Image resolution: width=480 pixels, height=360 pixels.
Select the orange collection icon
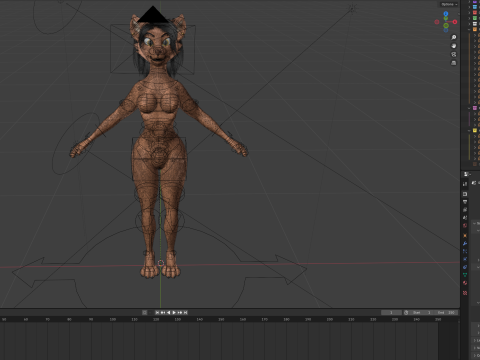point(475,29)
